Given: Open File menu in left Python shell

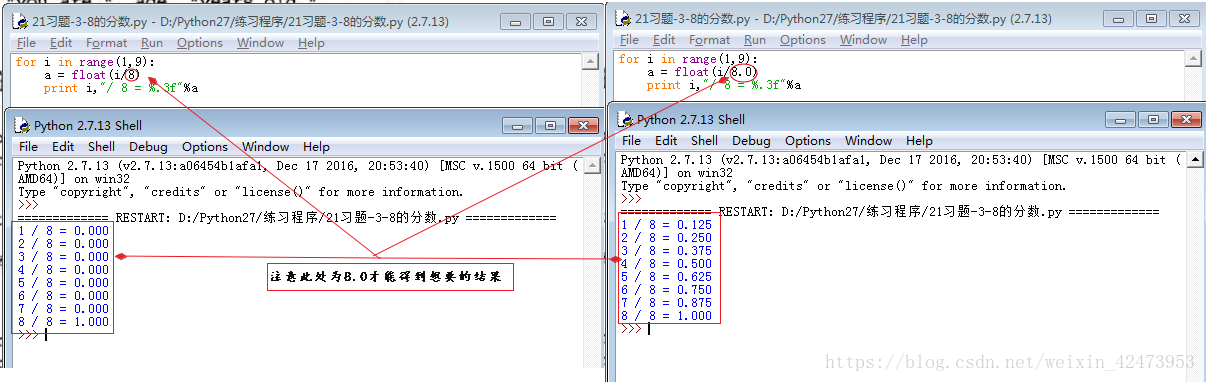Looking at the screenshot, I should [x=29, y=147].
